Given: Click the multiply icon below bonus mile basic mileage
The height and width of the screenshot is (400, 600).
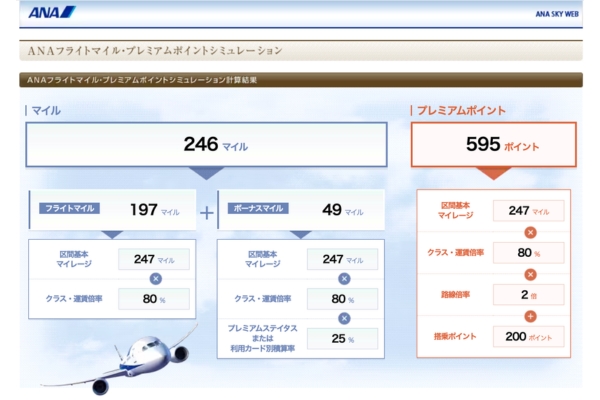Looking at the screenshot, I should tap(344, 279).
